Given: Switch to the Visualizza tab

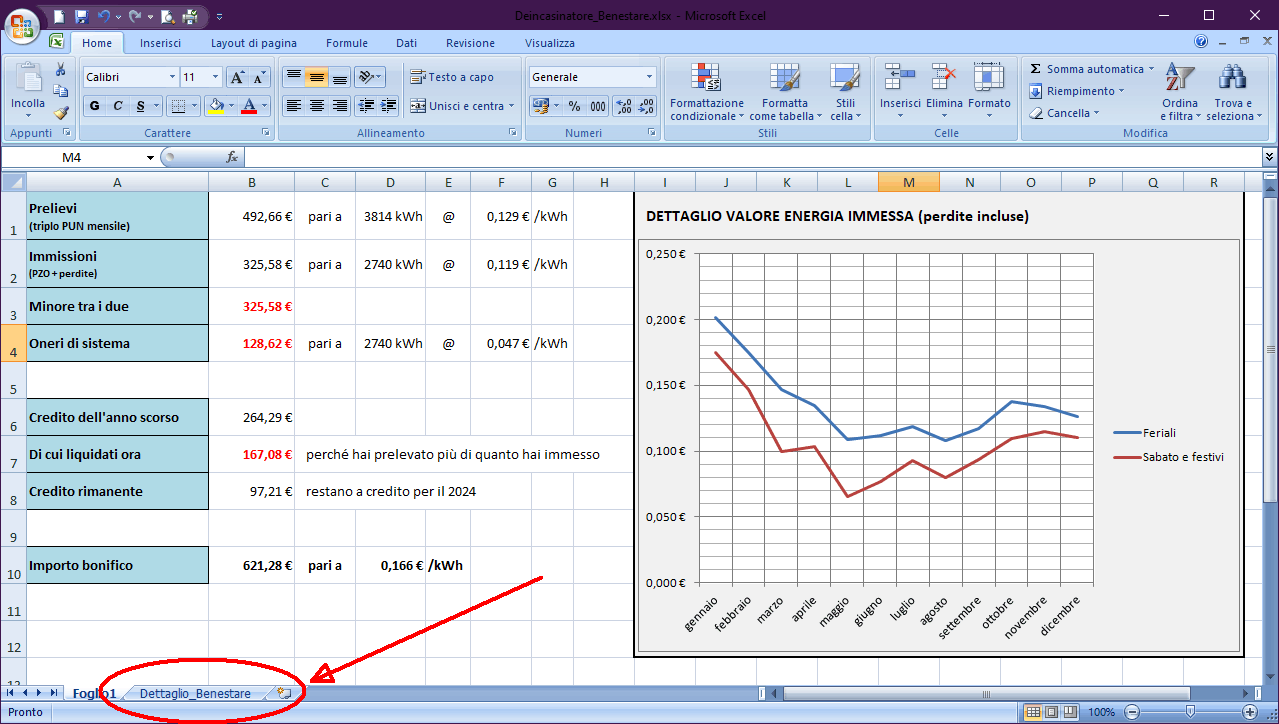Looking at the screenshot, I should coord(550,43).
